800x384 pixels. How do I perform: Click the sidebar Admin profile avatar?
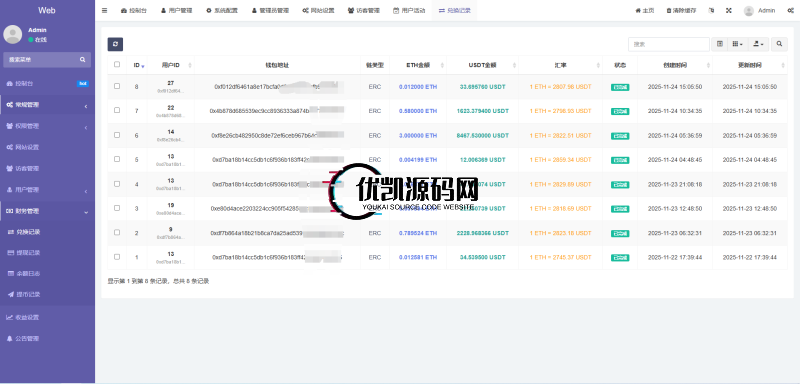(13, 34)
